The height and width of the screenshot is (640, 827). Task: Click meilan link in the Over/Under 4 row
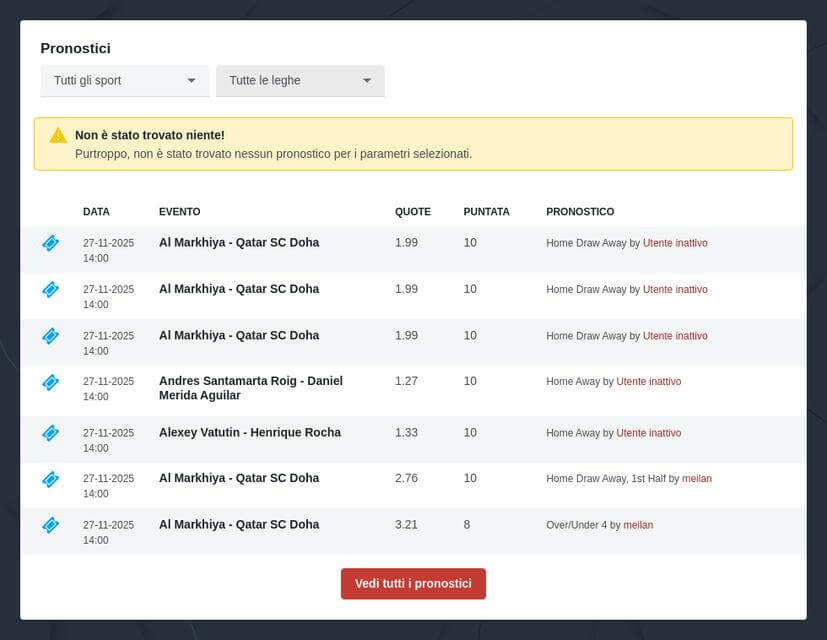[x=638, y=525]
